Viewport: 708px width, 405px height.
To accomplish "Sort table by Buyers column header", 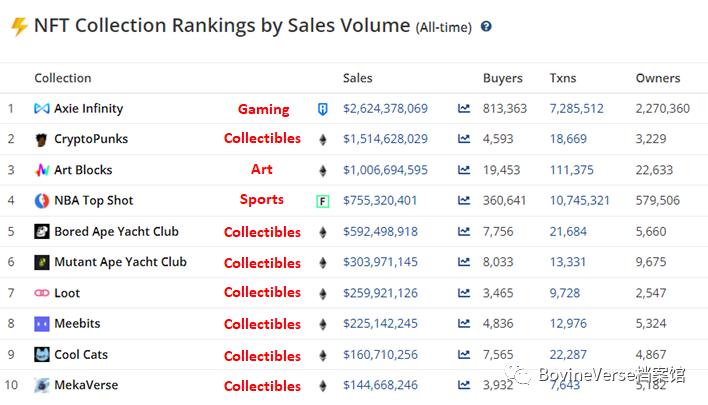I will 502,78.
